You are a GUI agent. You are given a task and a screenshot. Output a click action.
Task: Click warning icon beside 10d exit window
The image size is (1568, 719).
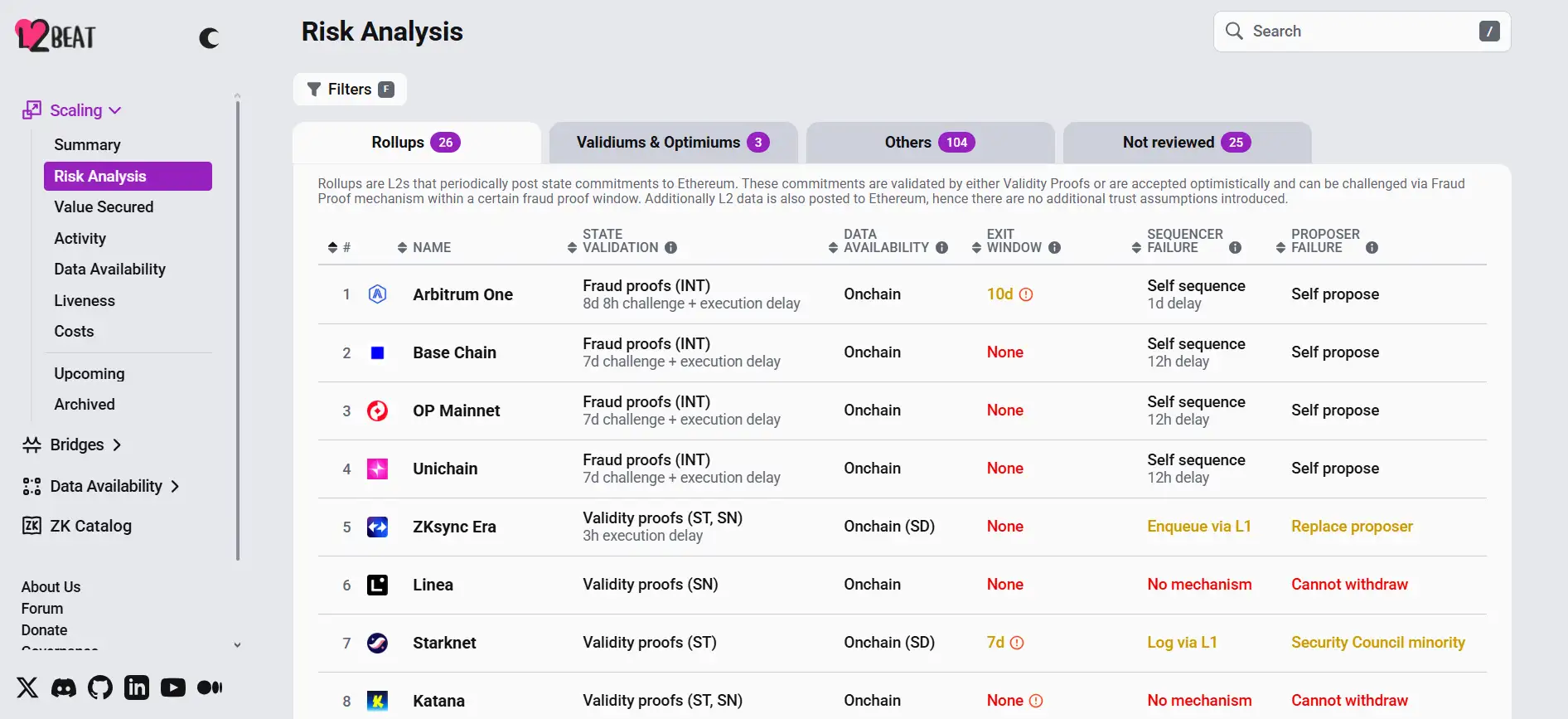[1026, 294]
